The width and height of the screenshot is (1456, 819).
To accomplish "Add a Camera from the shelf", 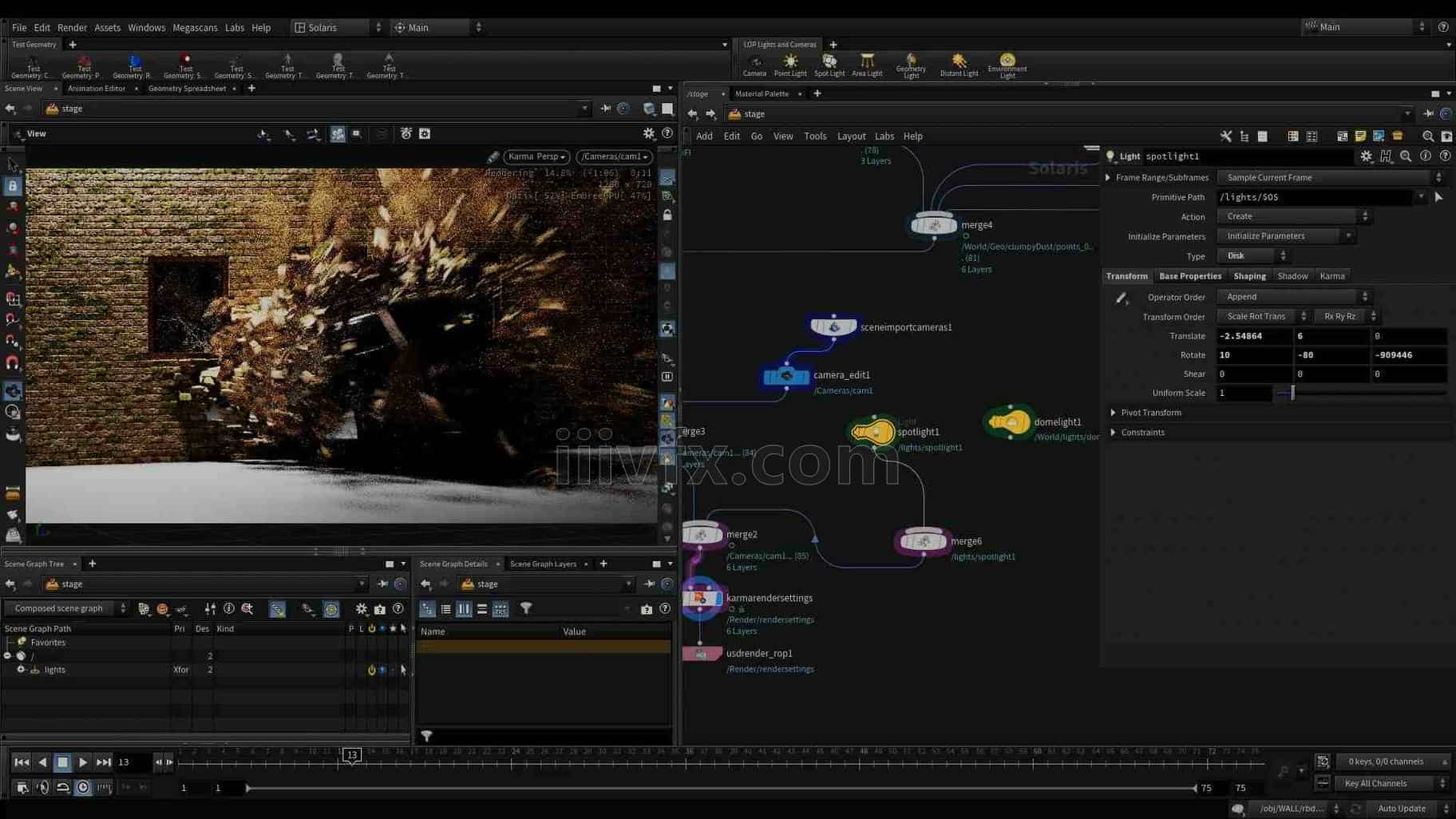I will pyautogui.click(x=754, y=65).
